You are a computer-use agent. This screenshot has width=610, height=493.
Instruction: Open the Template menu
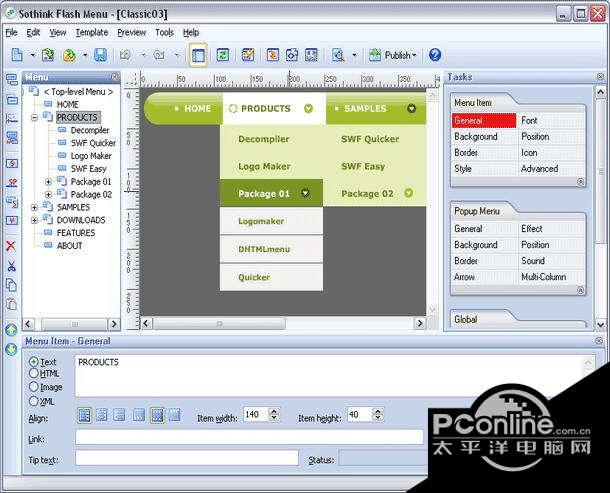click(92, 33)
